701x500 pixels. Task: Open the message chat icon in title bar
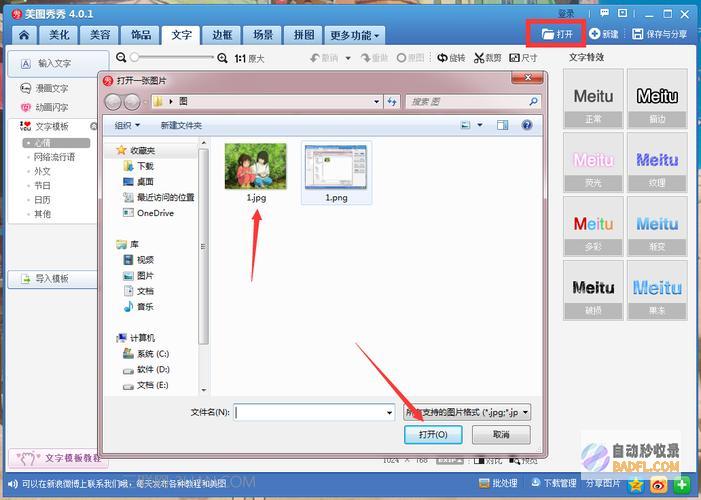[604, 13]
